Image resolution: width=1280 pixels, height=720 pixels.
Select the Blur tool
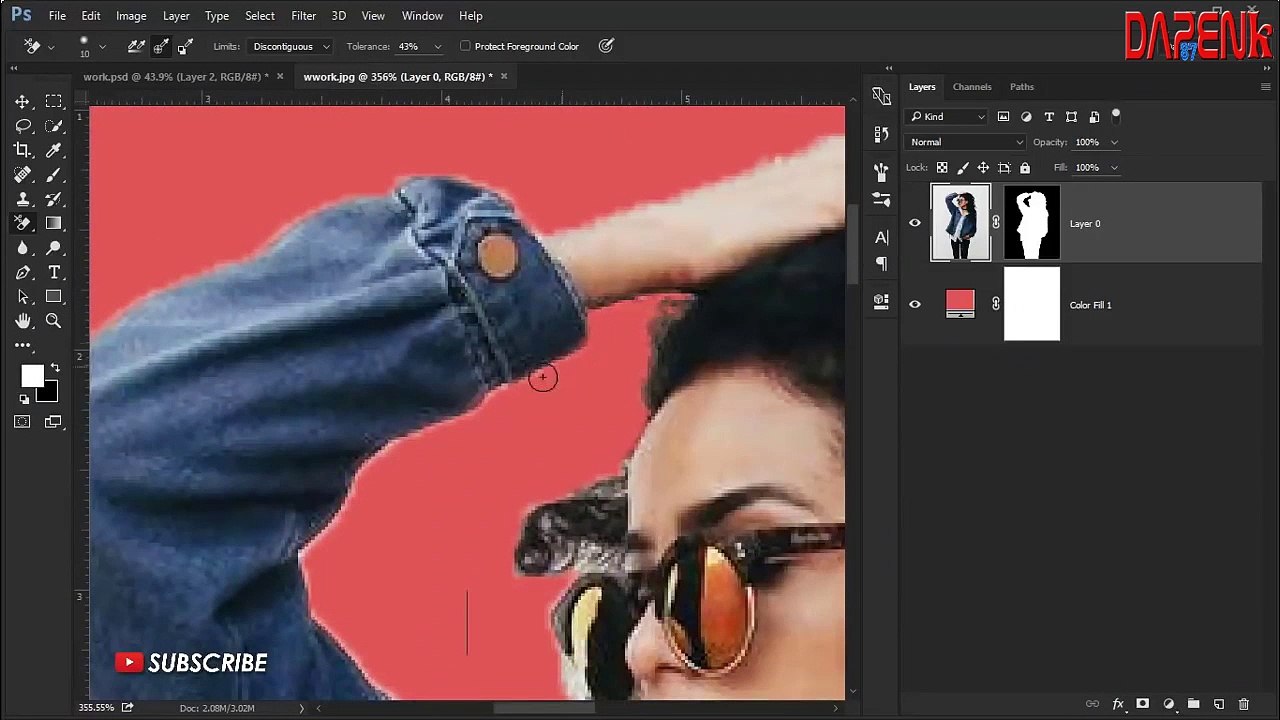(22, 248)
